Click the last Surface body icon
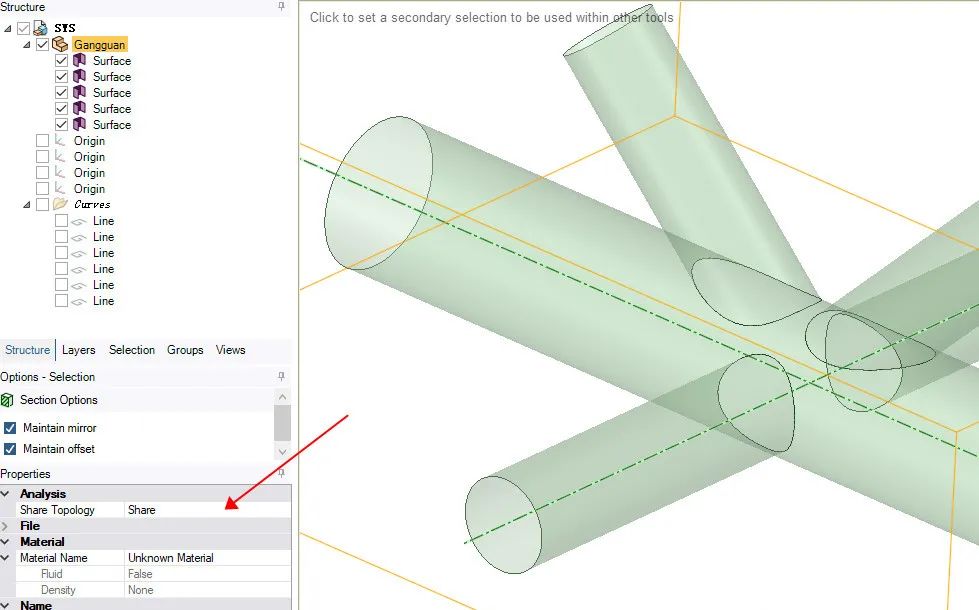Image resolution: width=979 pixels, height=610 pixels. pyautogui.click(x=79, y=124)
